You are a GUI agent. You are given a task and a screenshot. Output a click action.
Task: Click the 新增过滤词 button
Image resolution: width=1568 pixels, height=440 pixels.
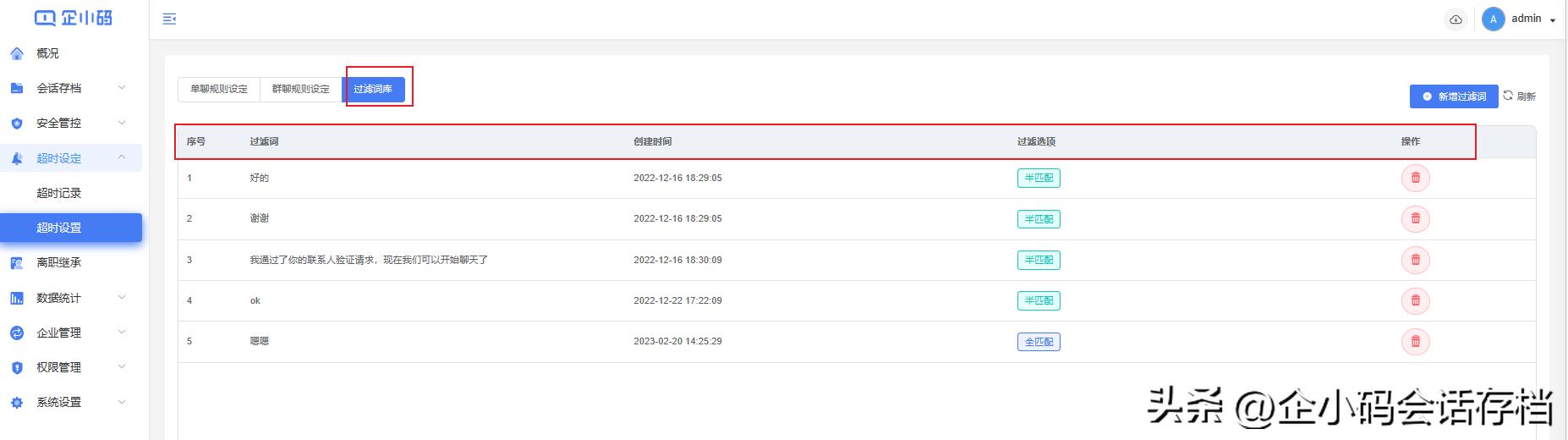tap(1453, 96)
